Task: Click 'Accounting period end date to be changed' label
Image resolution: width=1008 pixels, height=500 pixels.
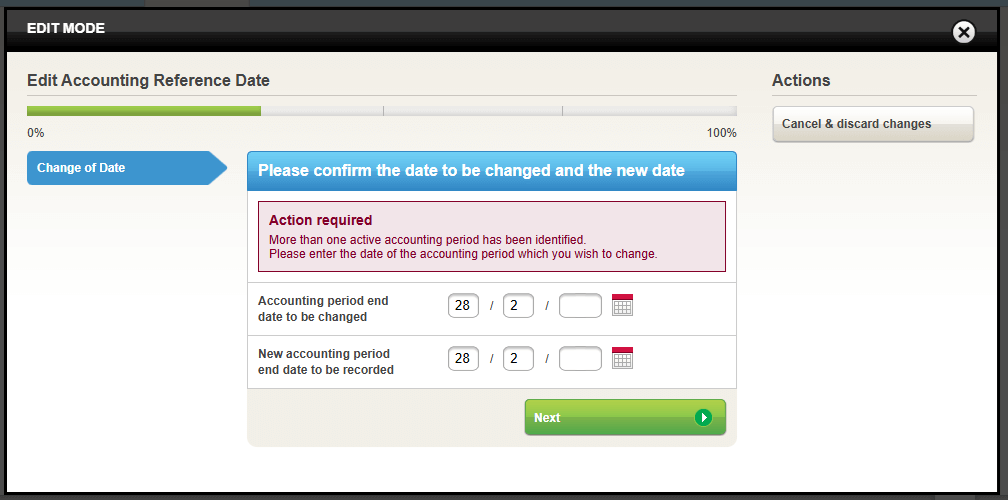Action: (x=323, y=308)
